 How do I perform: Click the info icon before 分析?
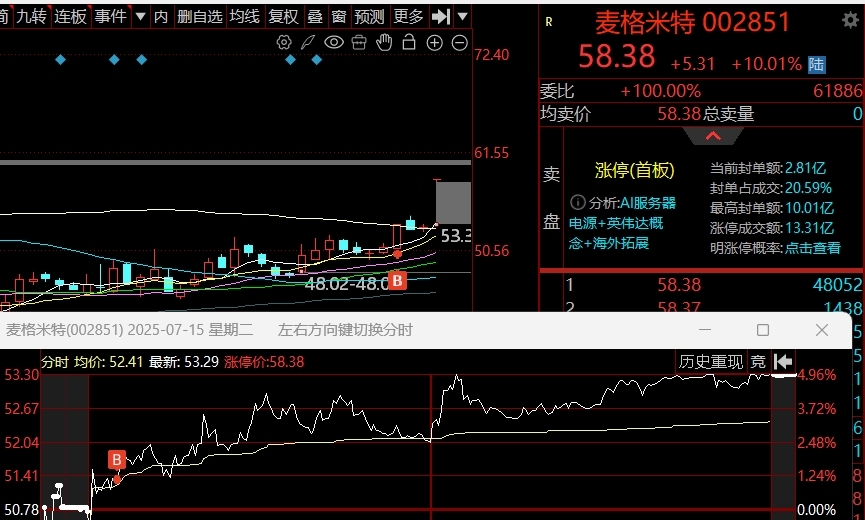[x=577, y=202]
